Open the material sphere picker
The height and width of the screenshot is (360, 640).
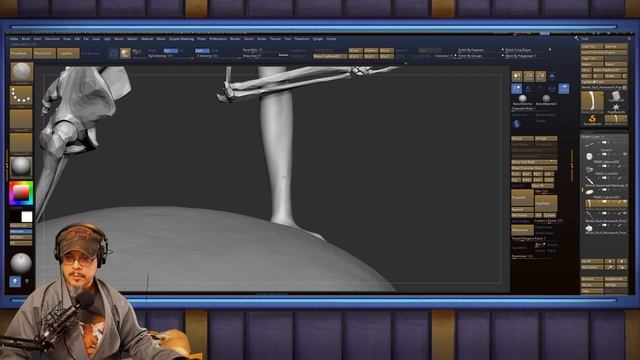click(x=21, y=167)
